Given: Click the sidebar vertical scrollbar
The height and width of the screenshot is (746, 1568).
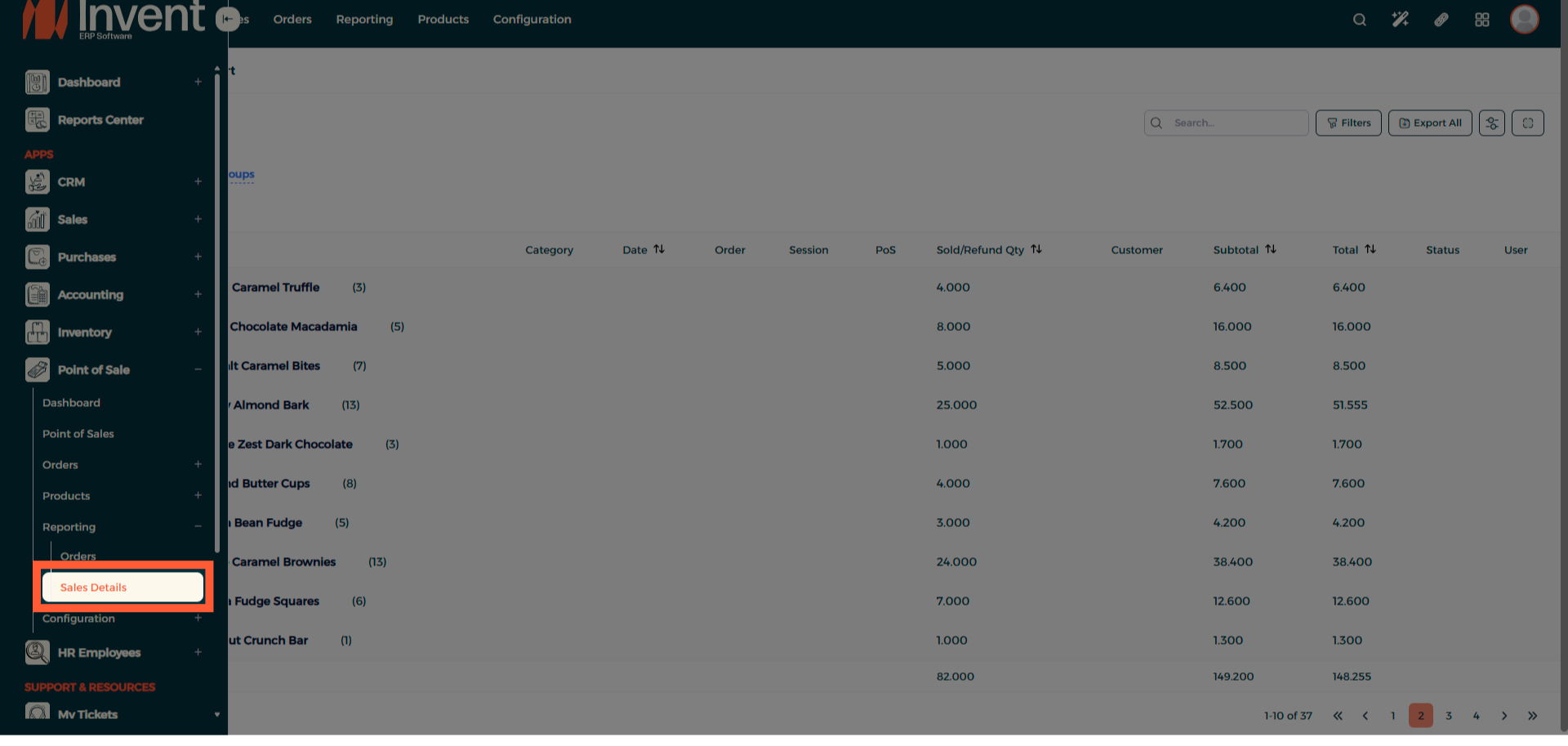Looking at the screenshot, I should pyautogui.click(x=216, y=315).
